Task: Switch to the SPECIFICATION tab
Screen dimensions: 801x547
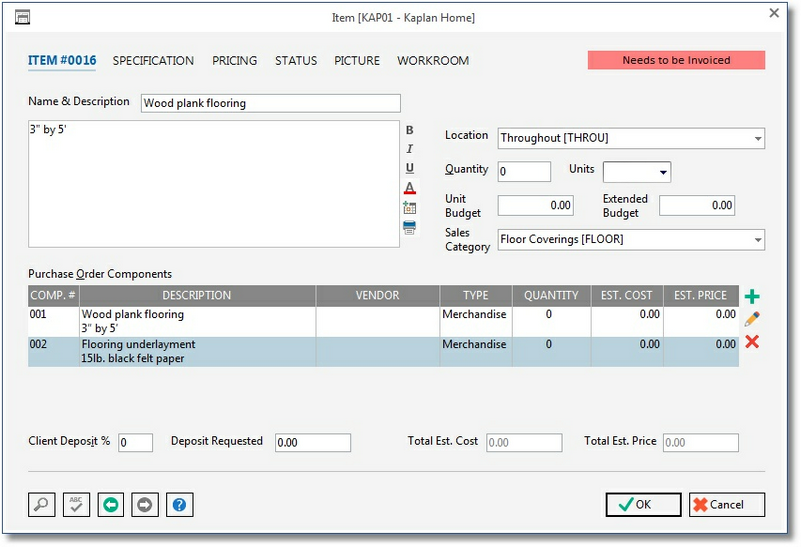Action: [153, 60]
